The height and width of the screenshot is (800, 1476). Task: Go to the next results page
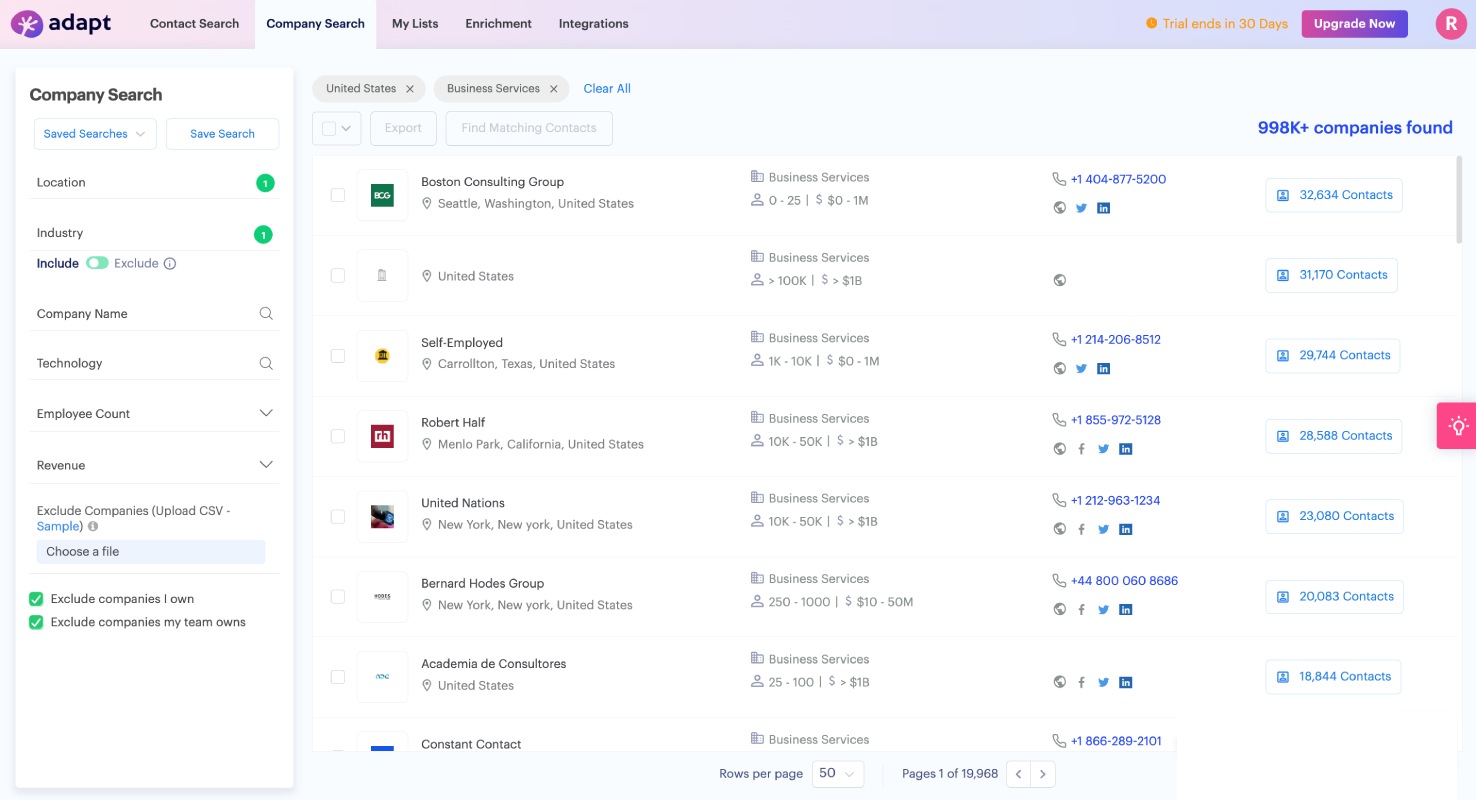pos(1043,774)
